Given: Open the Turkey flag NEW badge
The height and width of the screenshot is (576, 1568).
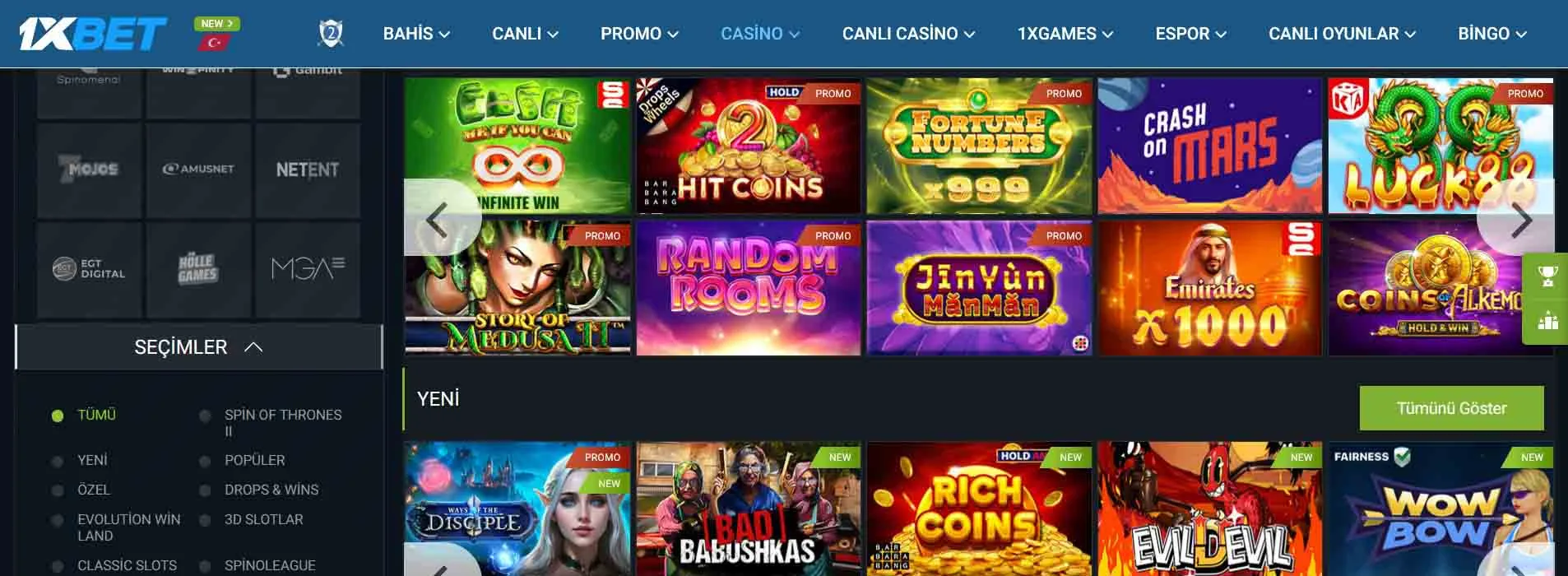Looking at the screenshot, I should click(216, 33).
